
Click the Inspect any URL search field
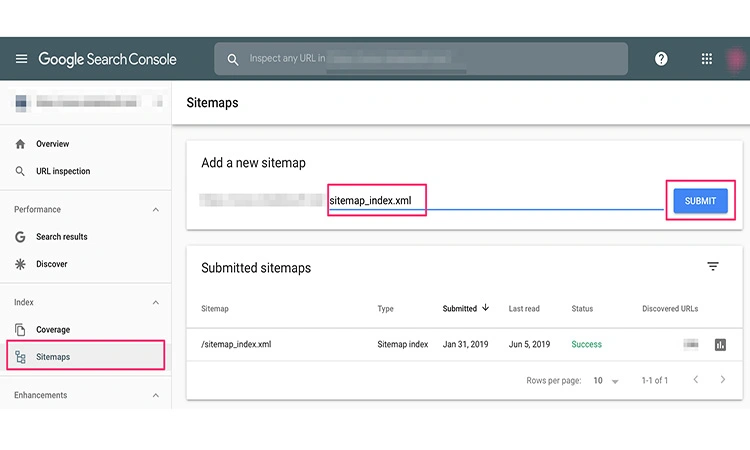(421, 59)
